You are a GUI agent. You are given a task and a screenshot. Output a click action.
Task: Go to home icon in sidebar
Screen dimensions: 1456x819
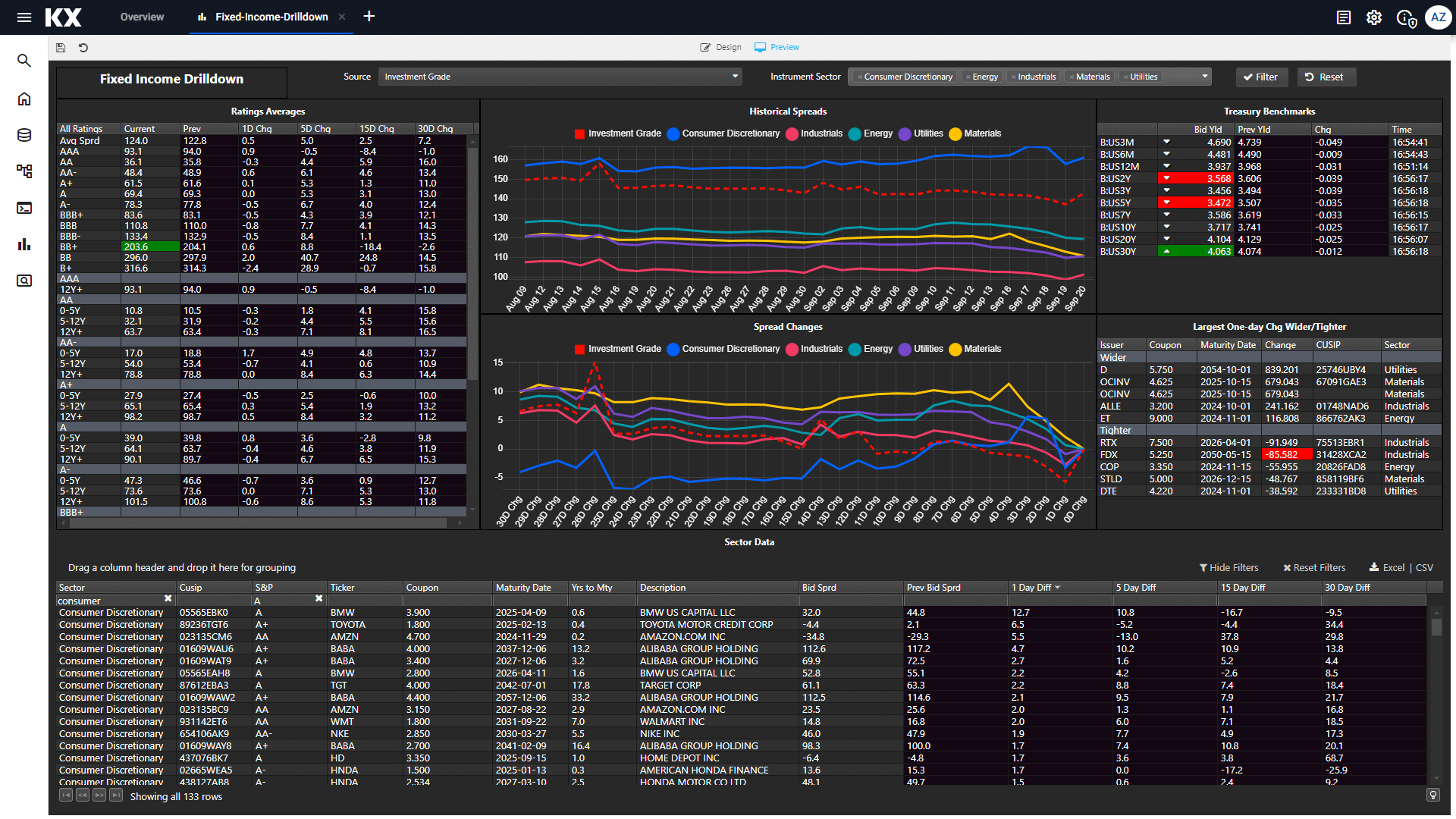pyautogui.click(x=24, y=99)
